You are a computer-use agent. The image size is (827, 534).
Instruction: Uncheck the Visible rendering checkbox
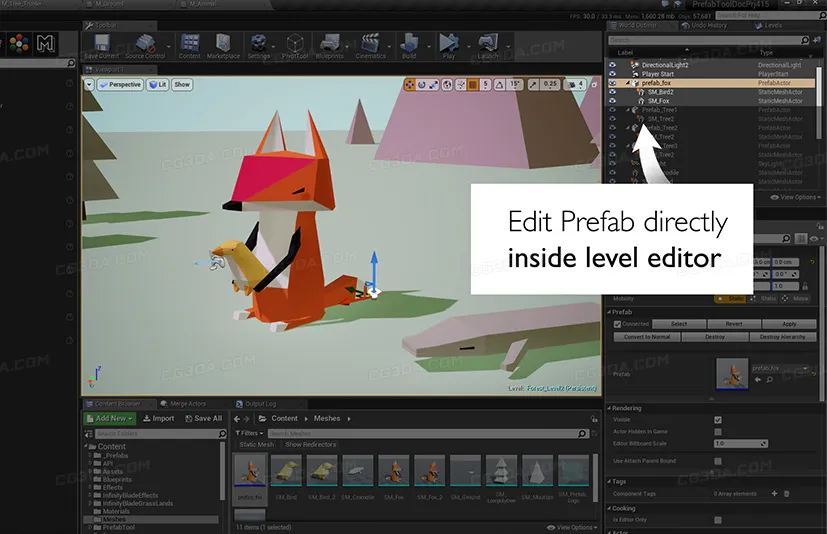coord(718,420)
